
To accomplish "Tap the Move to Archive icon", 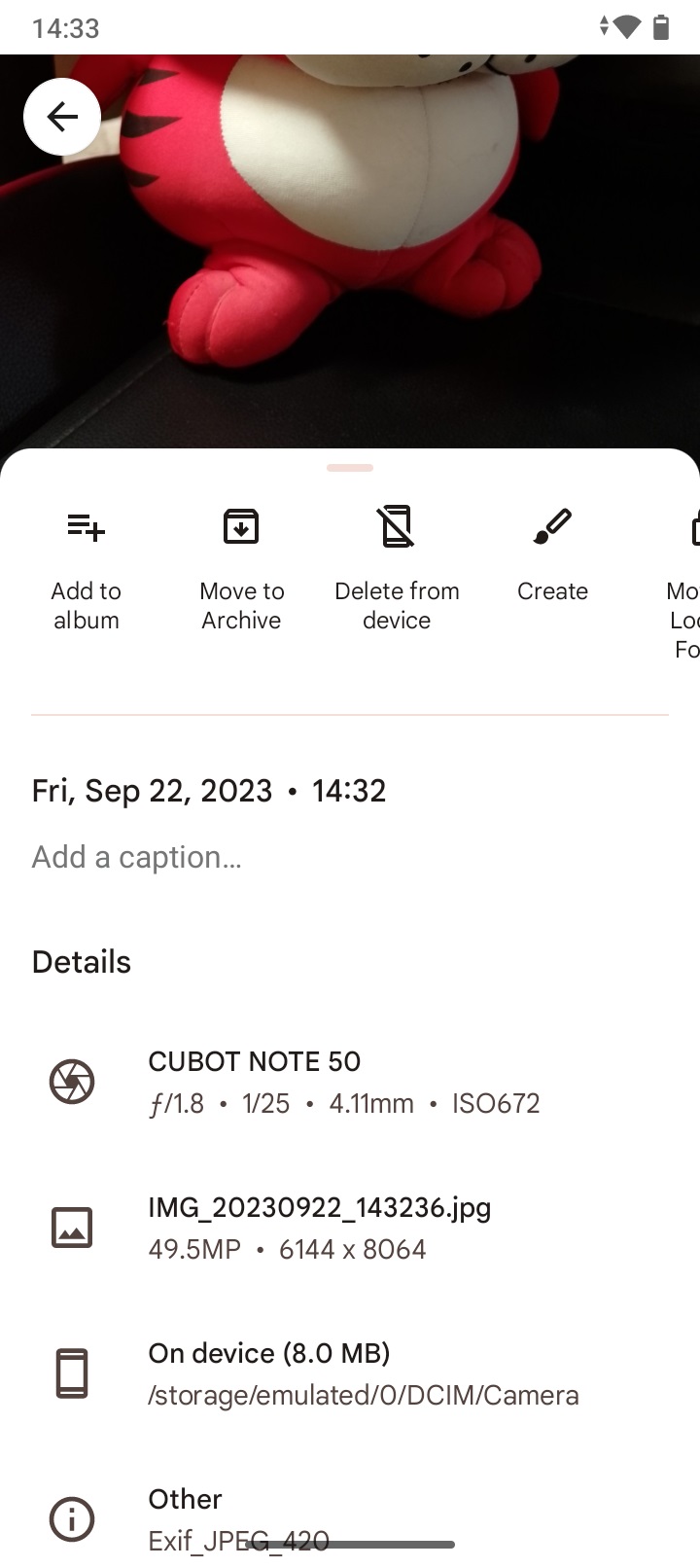I will tap(241, 526).
